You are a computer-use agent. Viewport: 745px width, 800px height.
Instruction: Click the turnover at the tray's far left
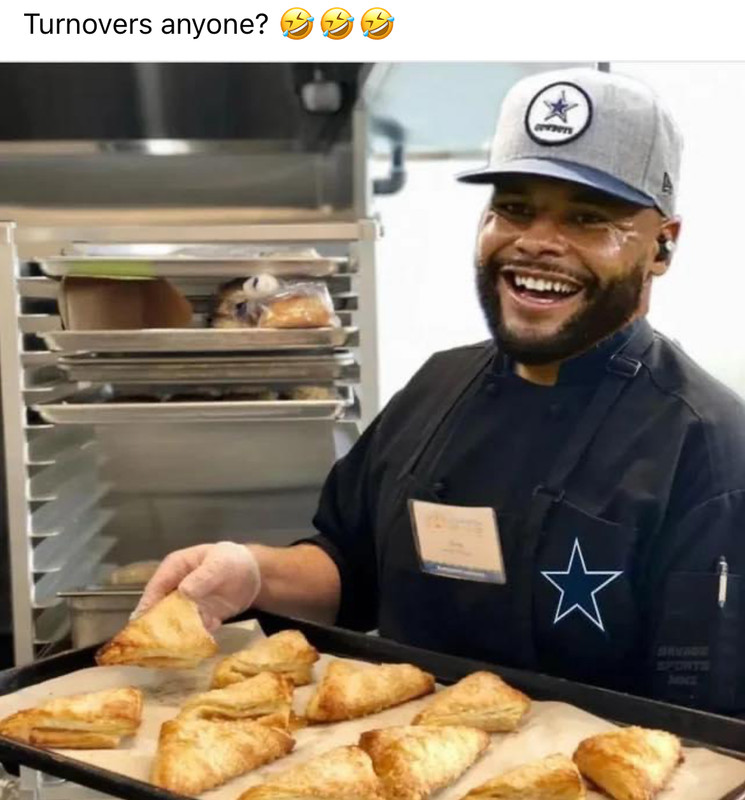pyautogui.click(x=72, y=718)
